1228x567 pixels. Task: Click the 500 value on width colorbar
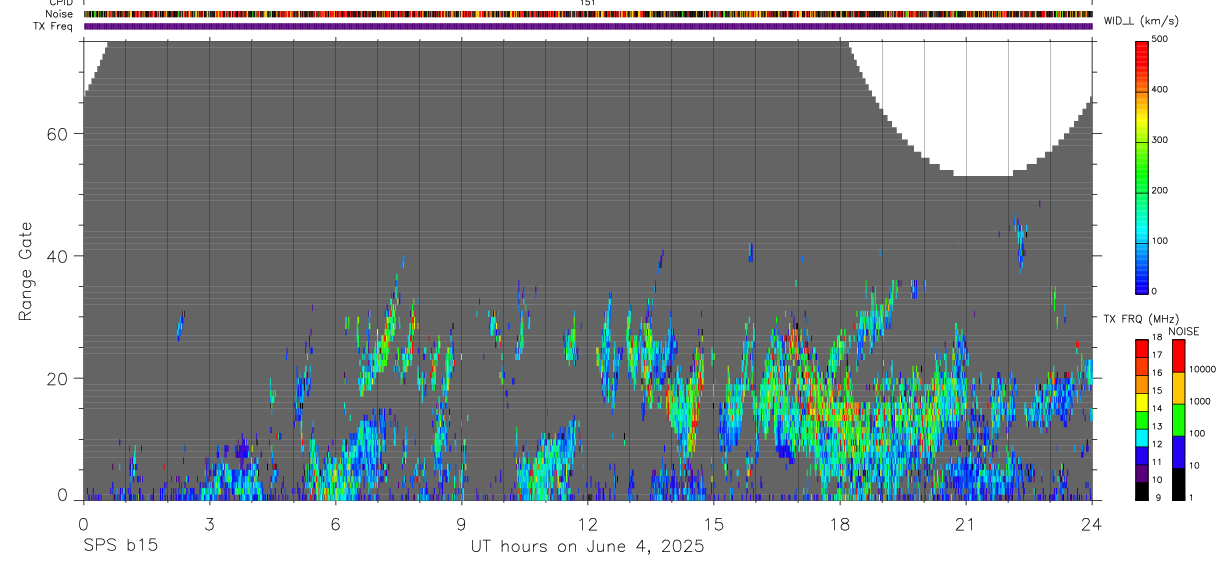(x=1160, y=39)
